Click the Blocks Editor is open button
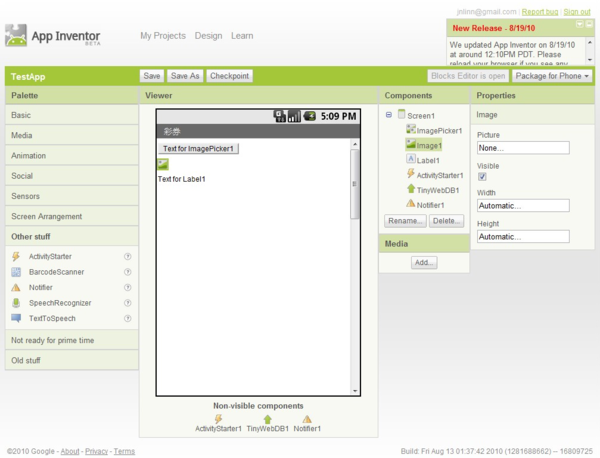This screenshot has height=458, width=600. tap(468, 76)
